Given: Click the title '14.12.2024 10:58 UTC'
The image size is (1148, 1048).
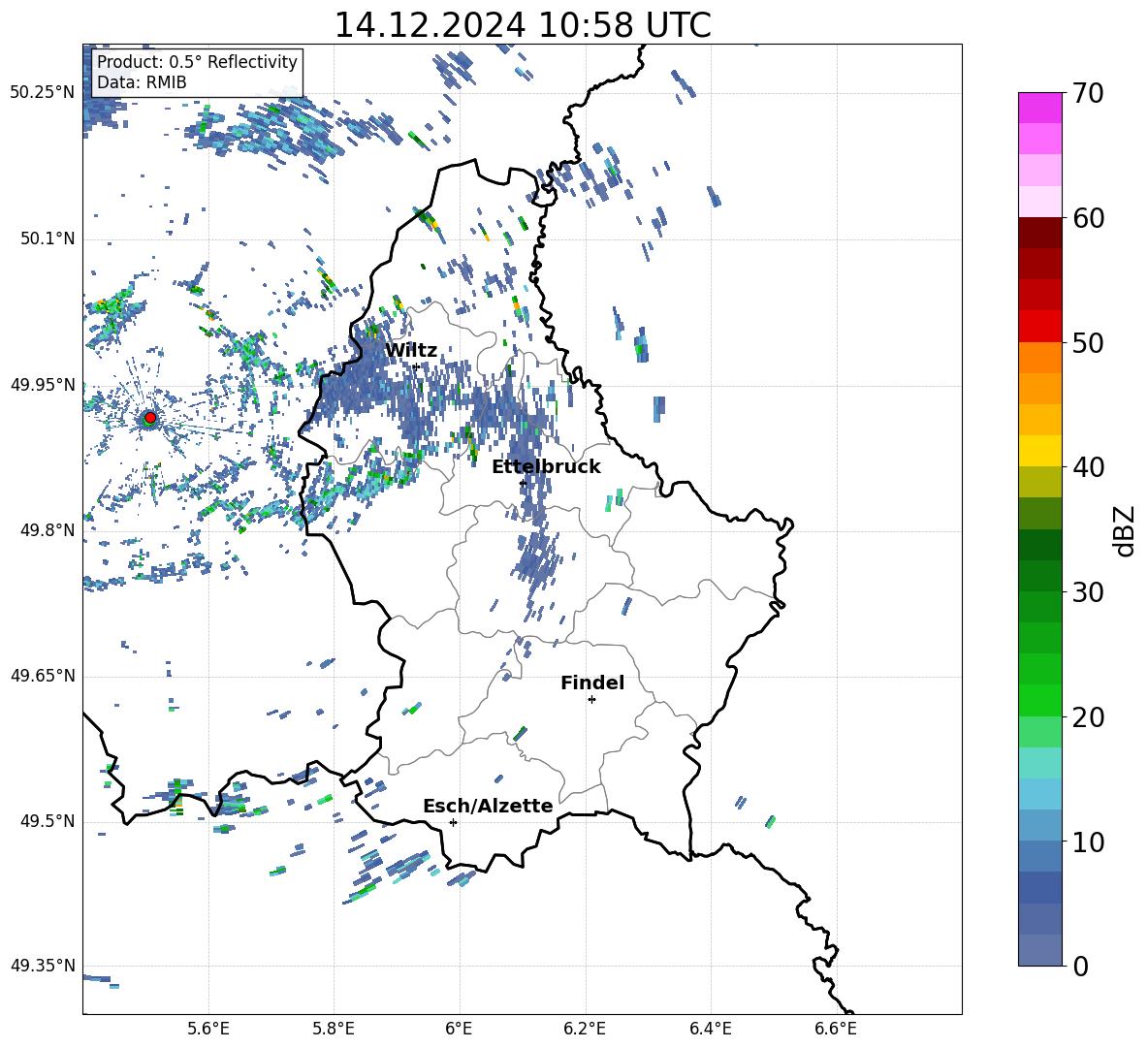Looking at the screenshot, I should (x=523, y=25).
